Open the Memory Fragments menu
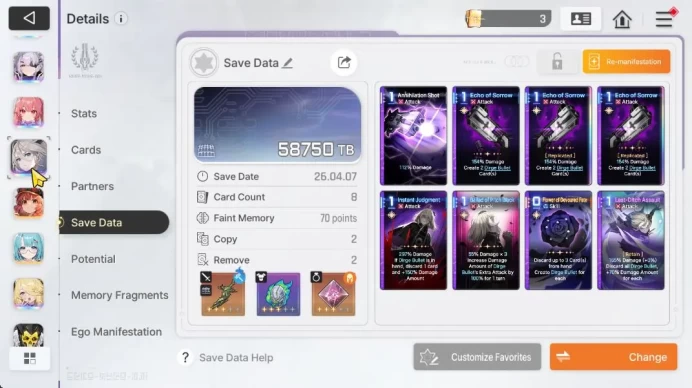The height and width of the screenshot is (388, 692). coord(120,295)
